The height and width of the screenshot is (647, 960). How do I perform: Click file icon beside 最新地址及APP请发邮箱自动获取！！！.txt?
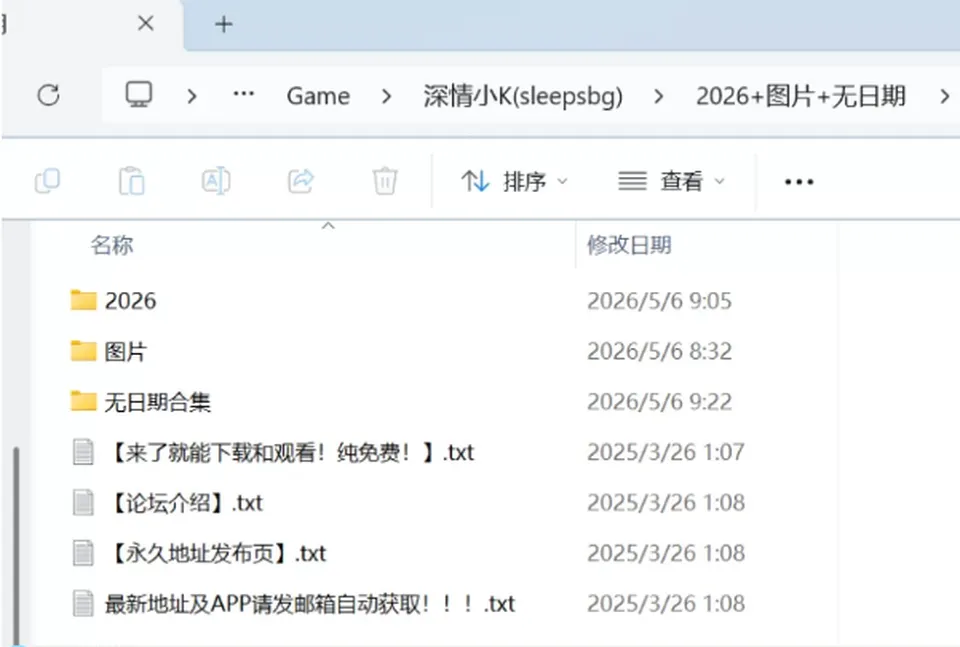click(x=83, y=604)
